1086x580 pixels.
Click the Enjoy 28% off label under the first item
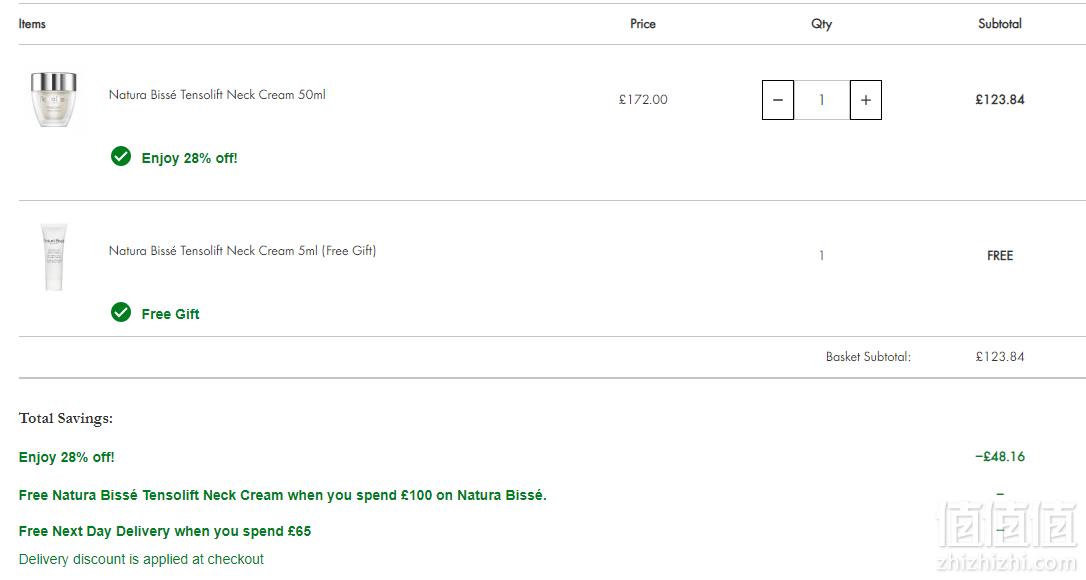[x=189, y=158]
